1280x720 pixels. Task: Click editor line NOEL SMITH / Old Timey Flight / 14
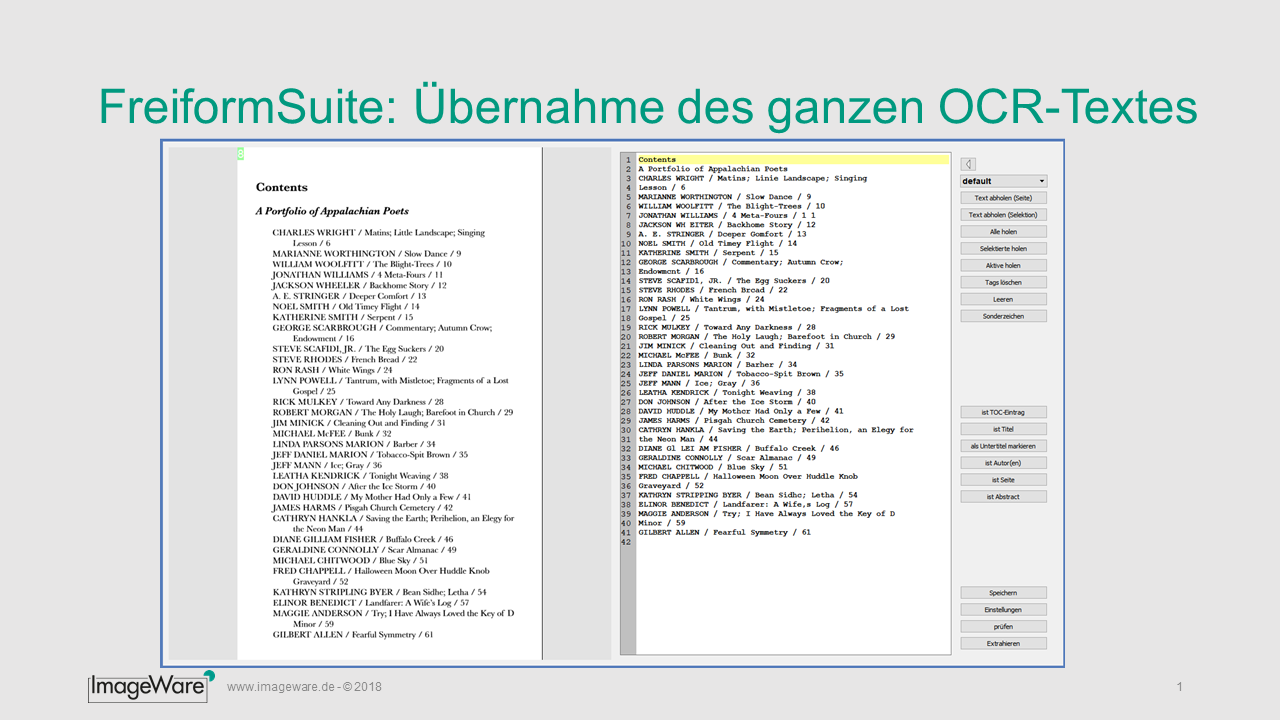[x=718, y=243]
